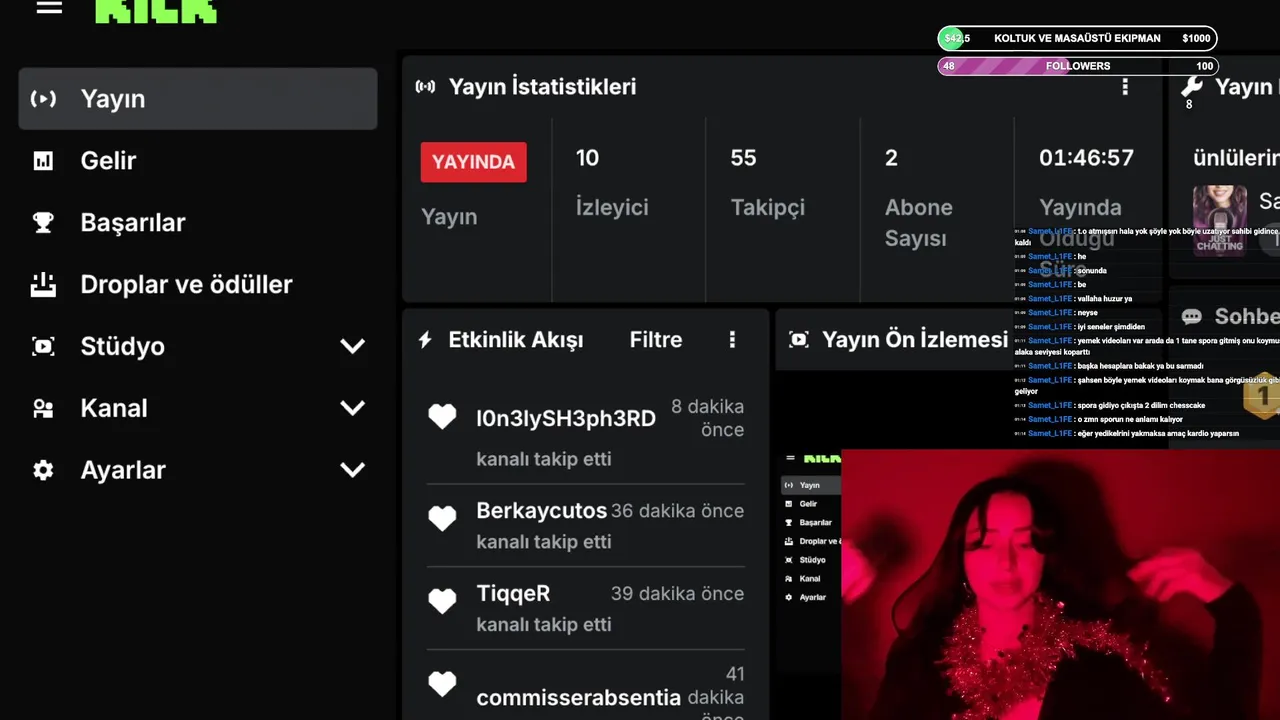Screen dimensions: 1280x720
Task: Click the Koltuk ve Masaüstü Ekipman goal bar
Action: (1077, 38)
